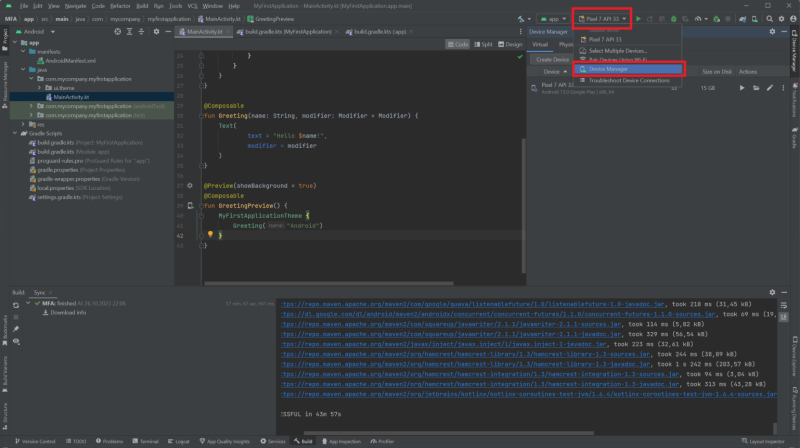Toggle Project tool window side tab

(x=5, y=40)
